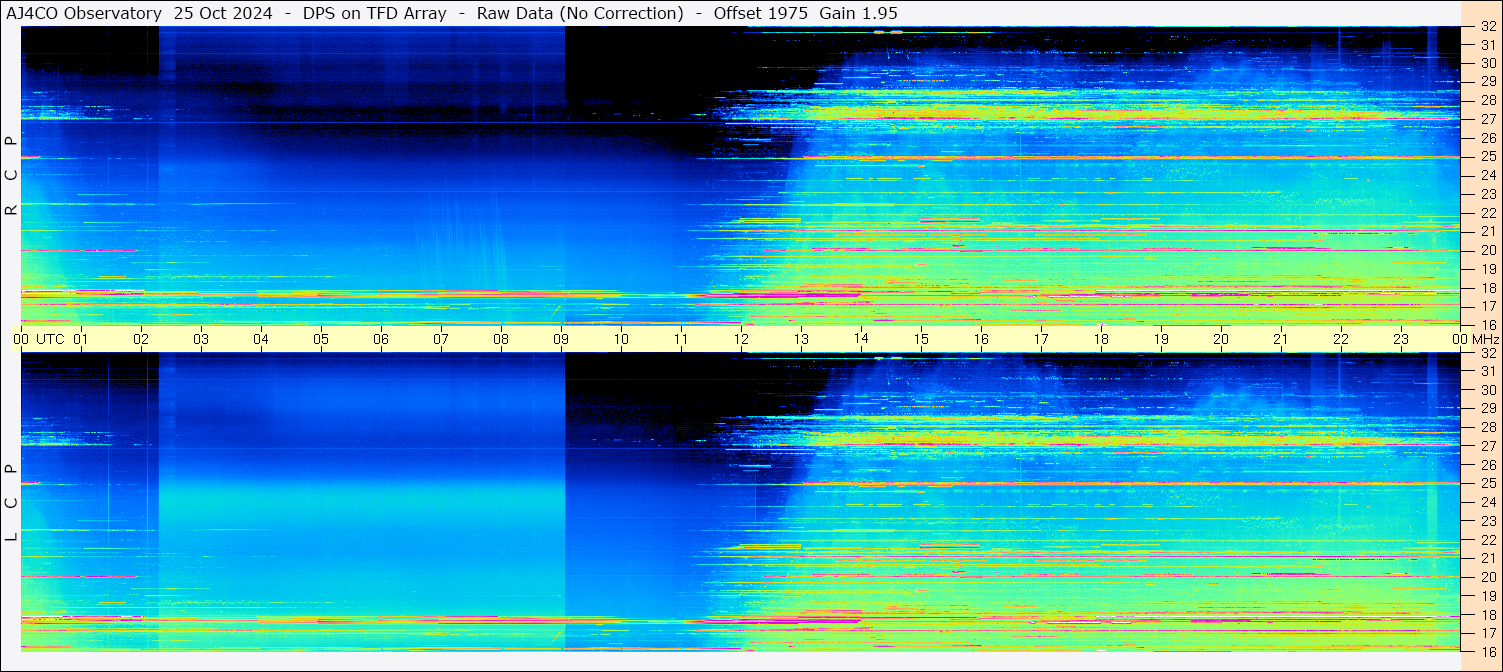The width and height of the screenshot is (1503, 672).
Task: Click Raw Data (No Correction) text
Action: coord(580,13)
